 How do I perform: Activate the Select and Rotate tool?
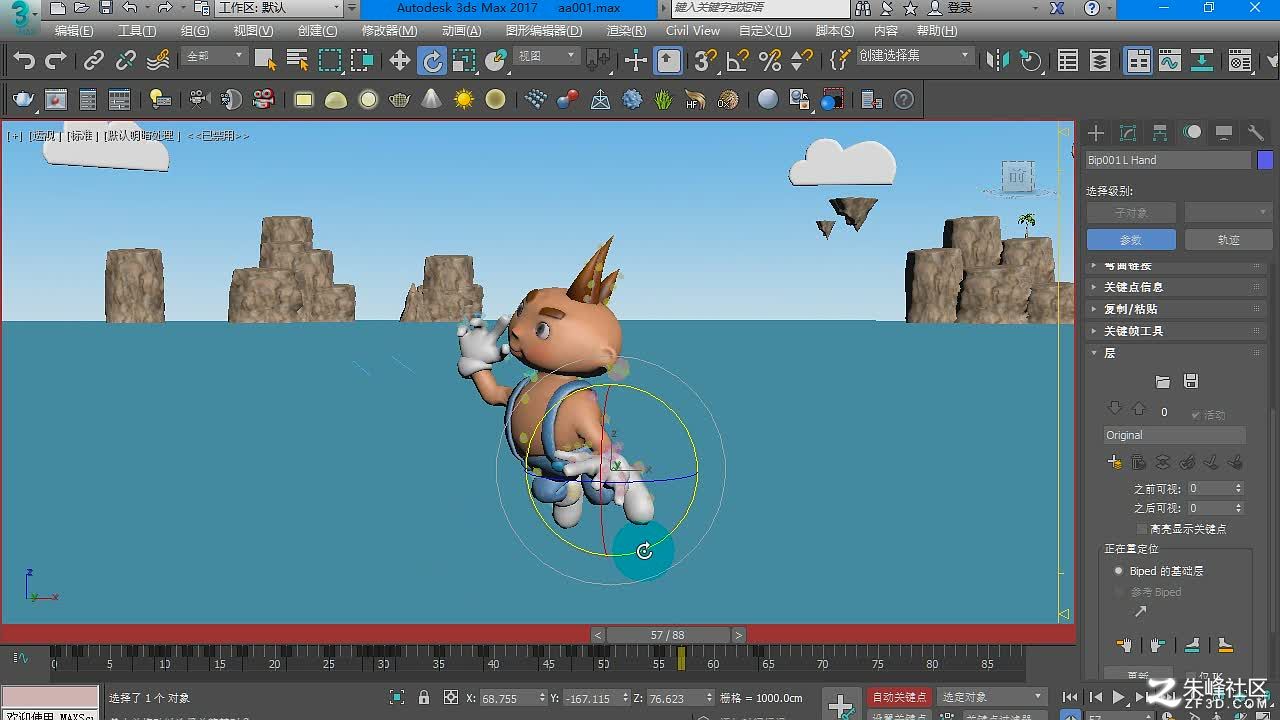coord(432,61)
